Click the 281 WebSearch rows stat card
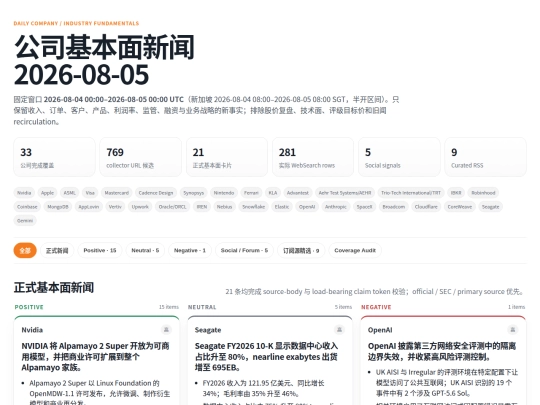 [313, 157]
